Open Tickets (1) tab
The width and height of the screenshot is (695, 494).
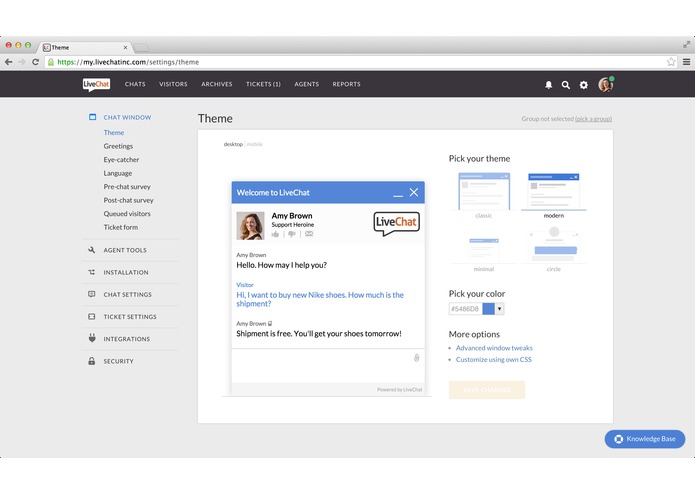click(x=263, y=84)
